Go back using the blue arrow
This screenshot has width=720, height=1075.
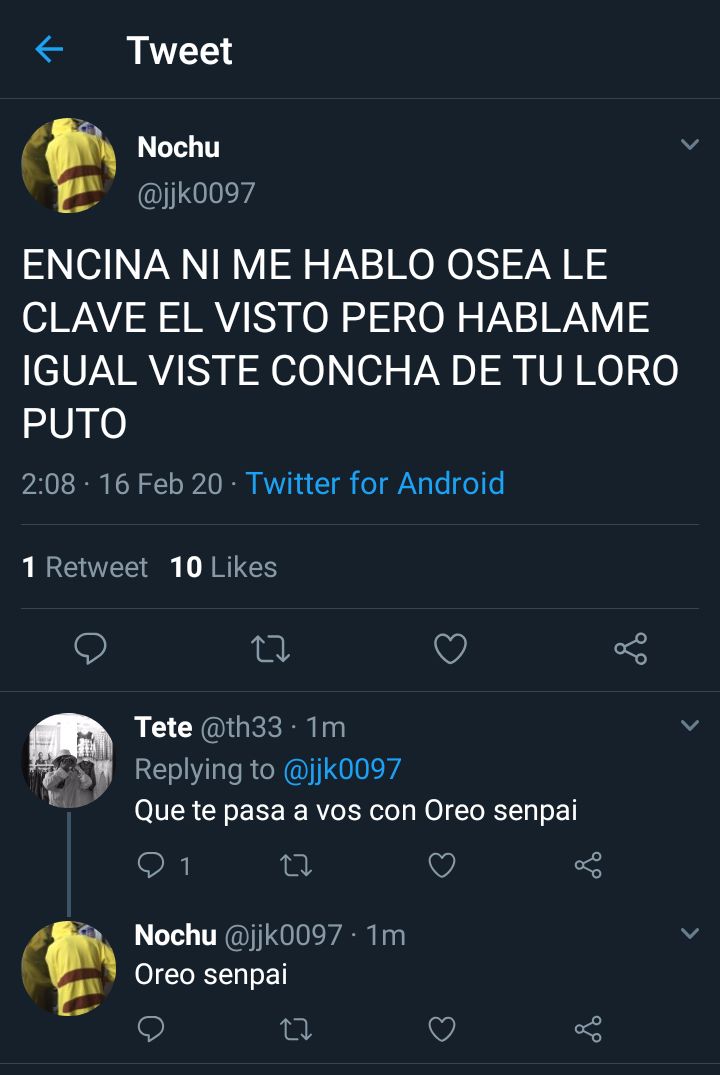[x=49, y=49]
